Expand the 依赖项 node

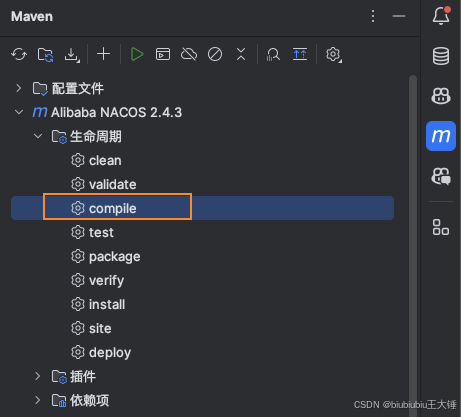pyautogui.click(x=38, y=400)
